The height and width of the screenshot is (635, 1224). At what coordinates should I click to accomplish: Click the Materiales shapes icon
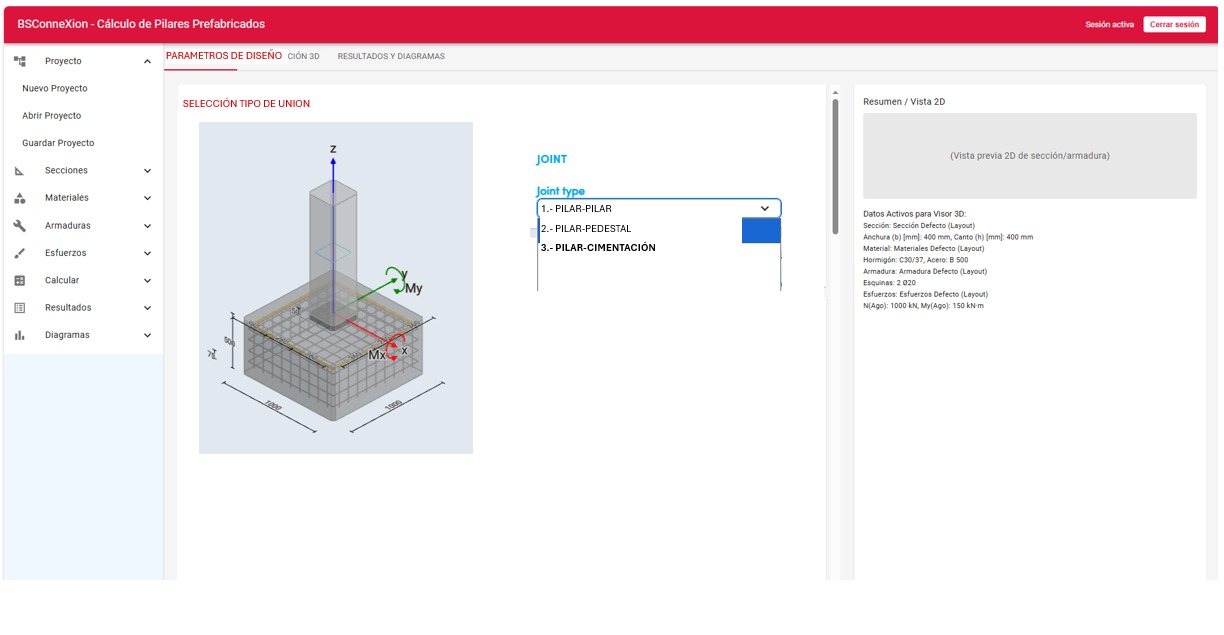[x=19, y=198]
